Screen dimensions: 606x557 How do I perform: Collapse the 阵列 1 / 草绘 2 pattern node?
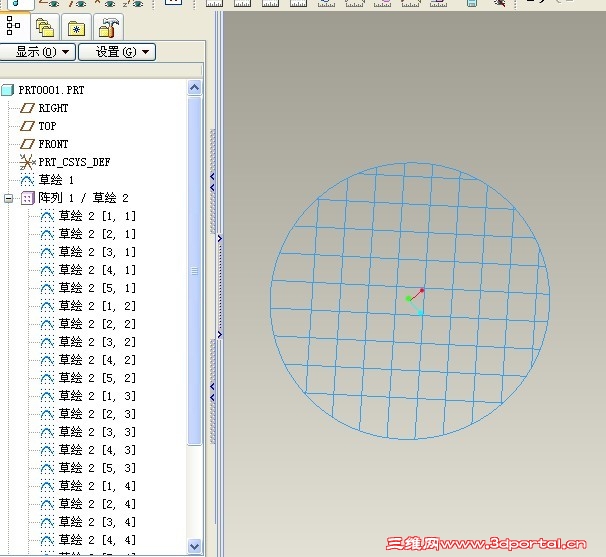click(8, 199)
